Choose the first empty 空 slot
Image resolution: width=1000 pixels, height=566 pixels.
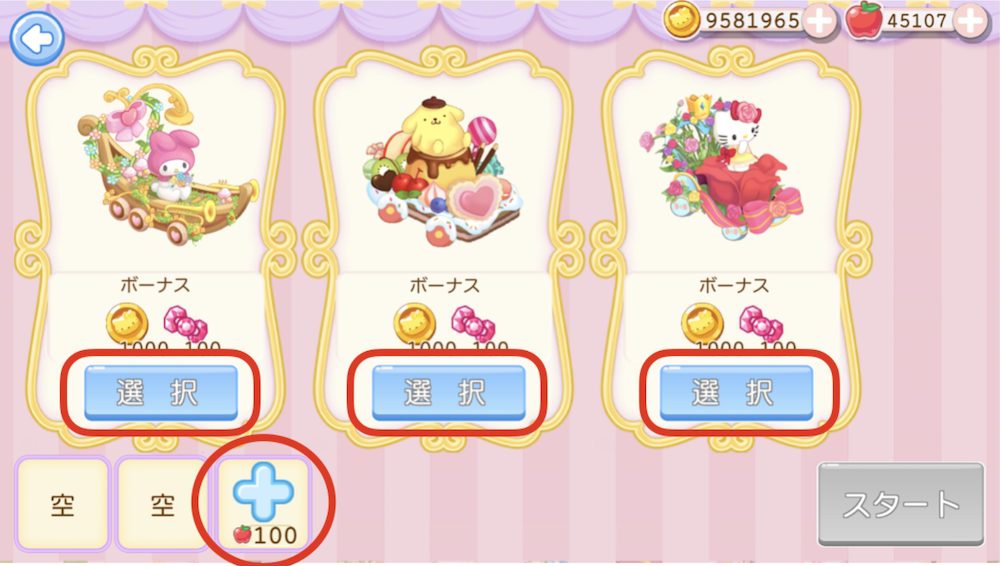62,504
